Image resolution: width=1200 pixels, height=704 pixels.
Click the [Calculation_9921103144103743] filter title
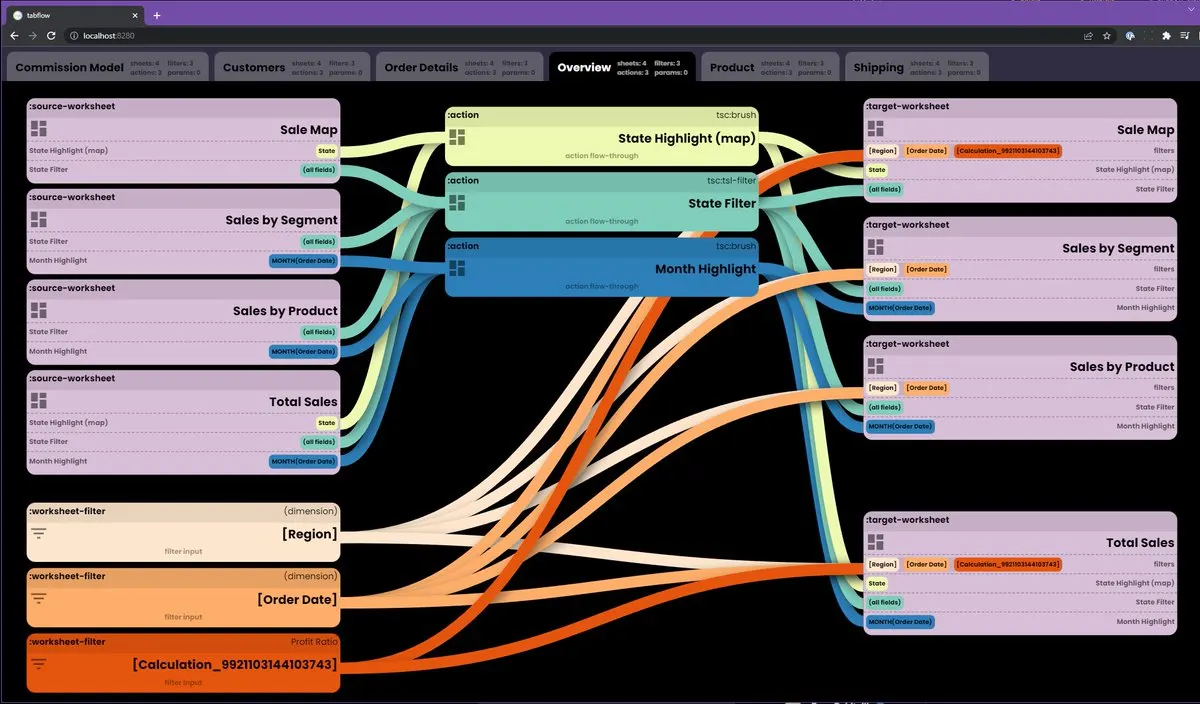234,664
